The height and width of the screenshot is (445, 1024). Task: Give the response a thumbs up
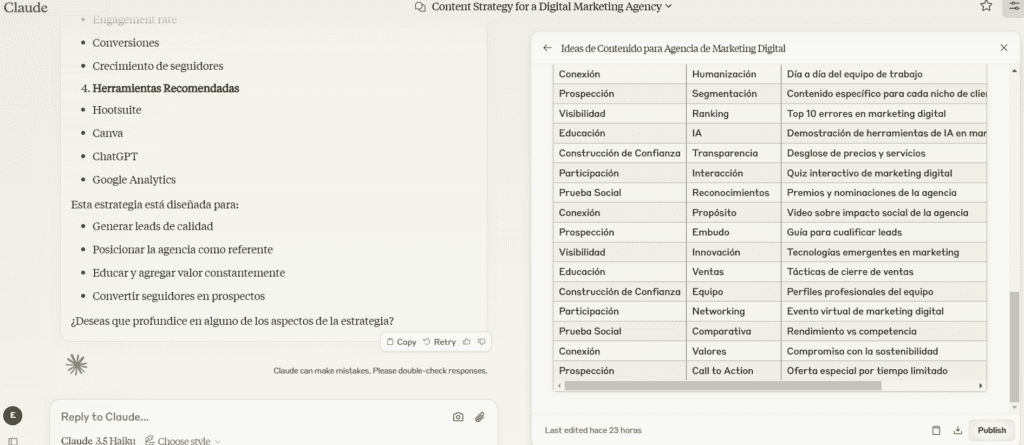pos(466,342)
